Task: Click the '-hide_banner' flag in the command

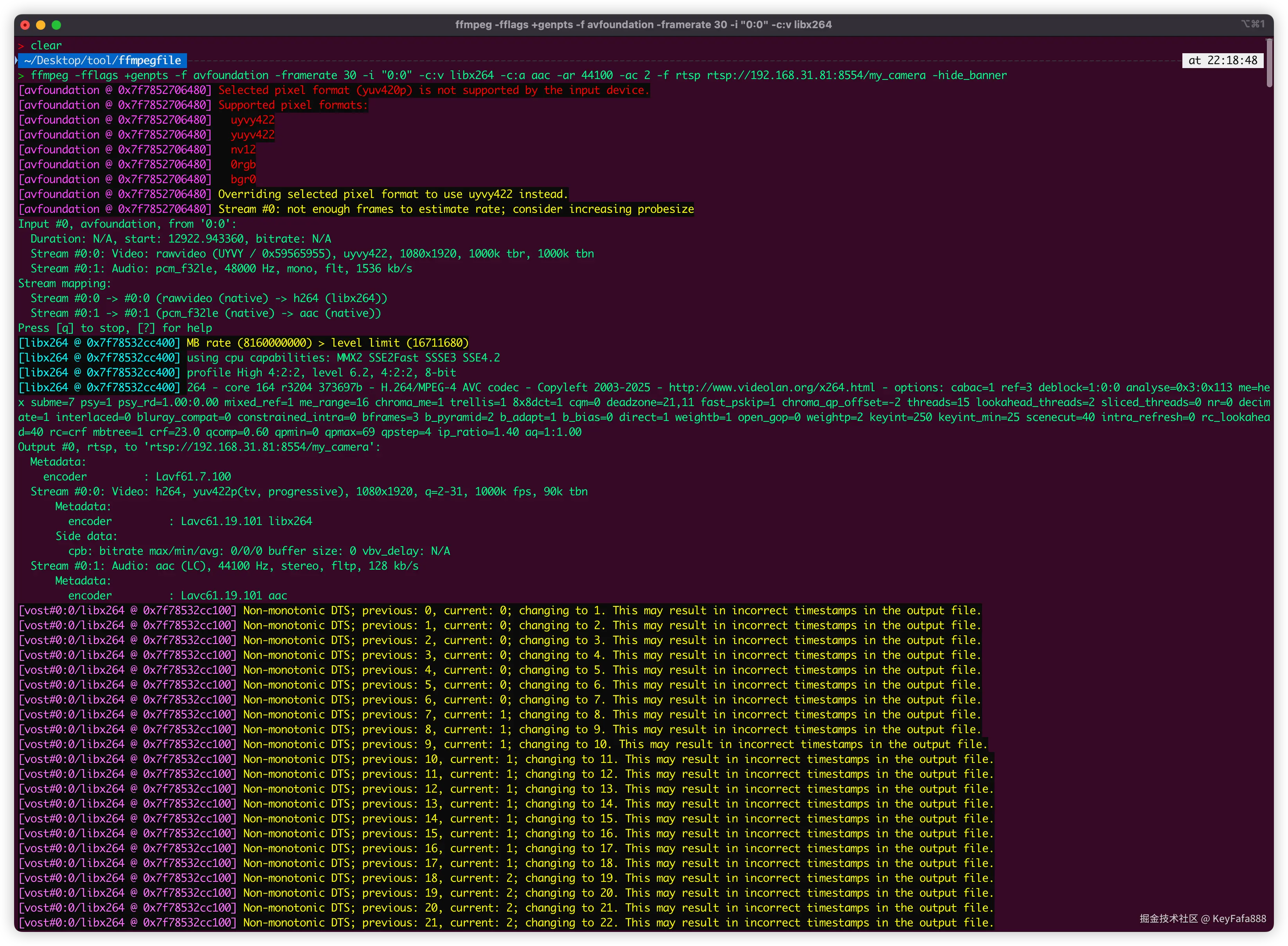Action: (x=969, y=76)
